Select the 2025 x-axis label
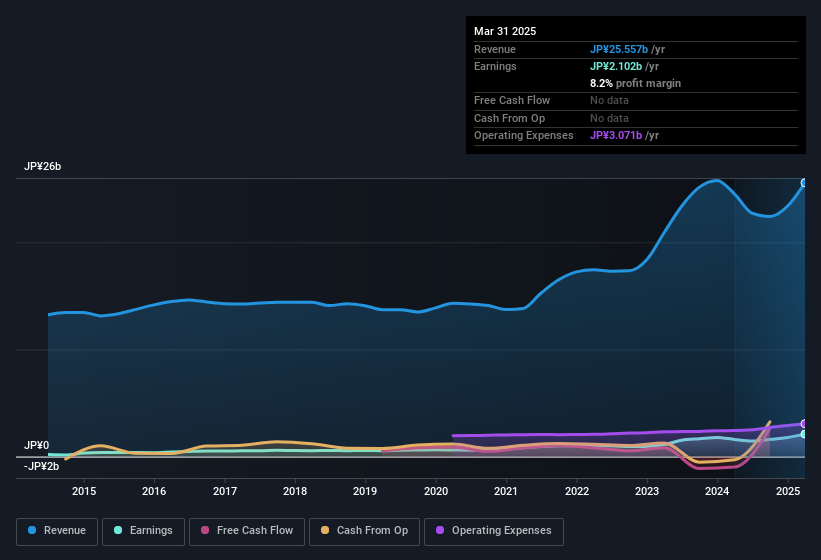 click(788, 491)
